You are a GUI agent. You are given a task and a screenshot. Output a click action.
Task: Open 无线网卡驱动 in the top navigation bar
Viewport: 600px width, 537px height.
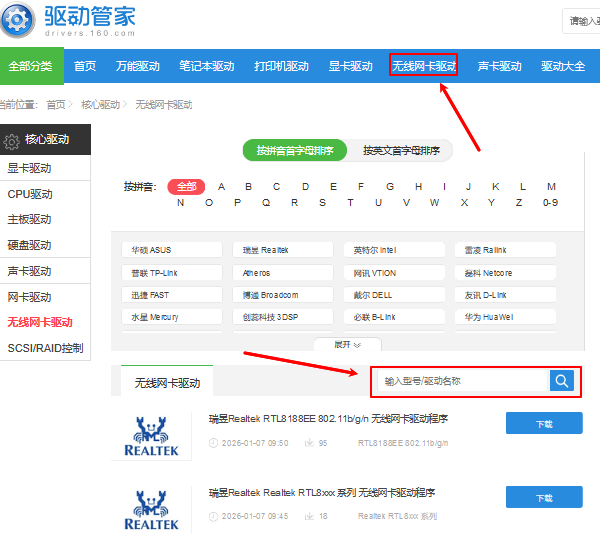pyautogui.click(x=424, y=66)
